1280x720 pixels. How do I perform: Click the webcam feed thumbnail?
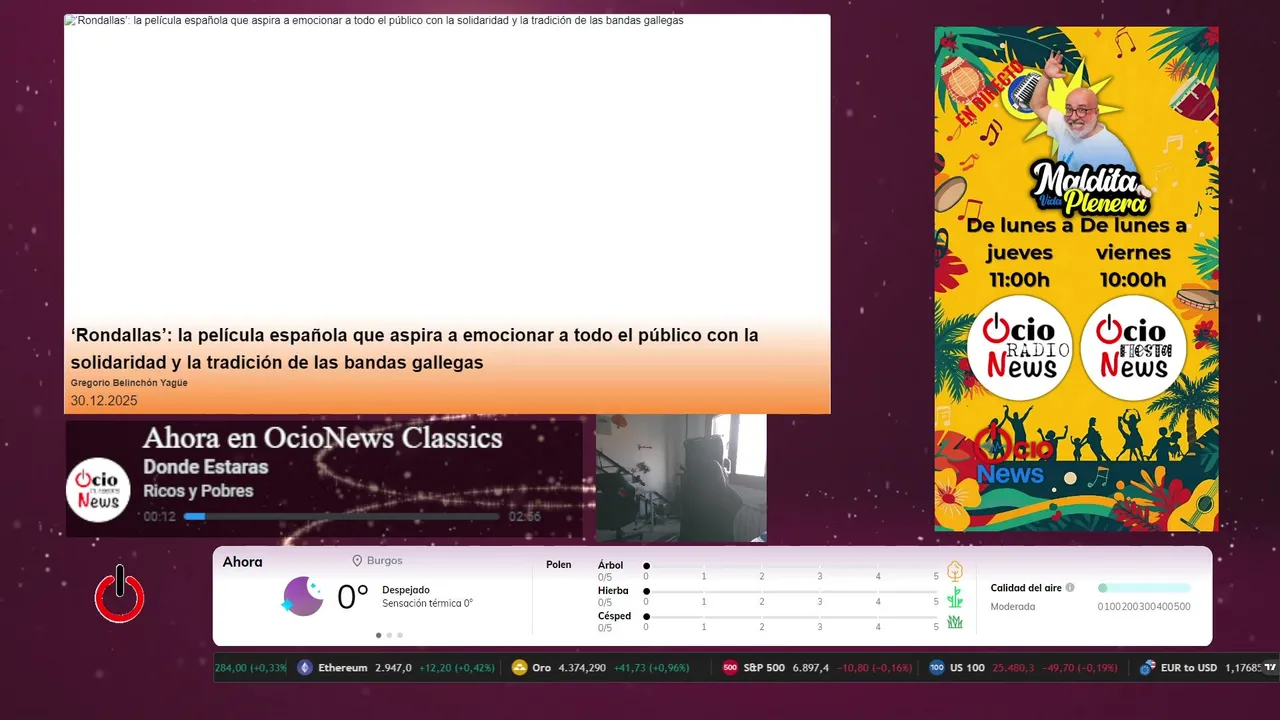click(681, 478)
